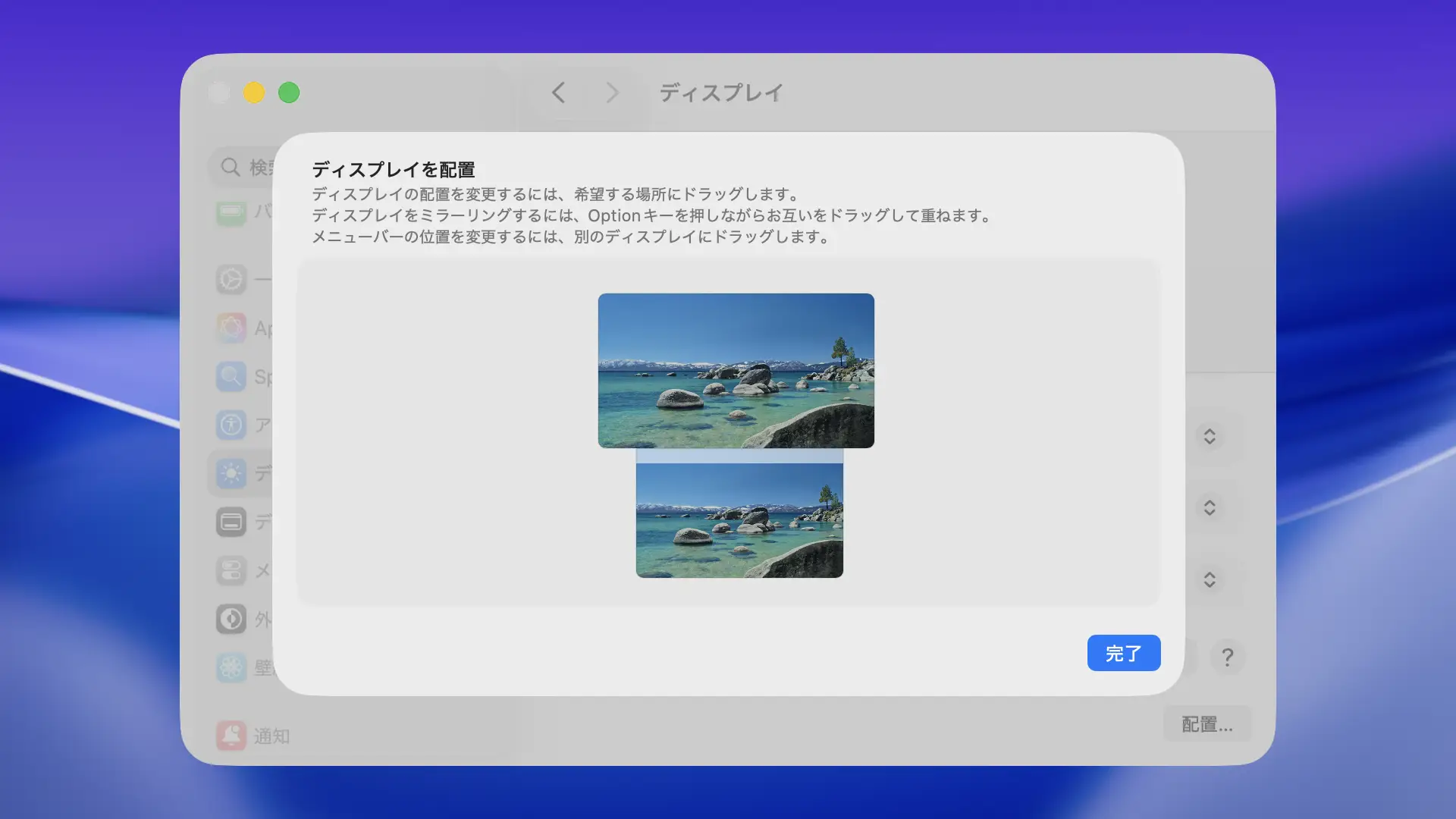Screen dimensions: 1456x819
Task: Open the Appearance icon in sidebar
Action: [231, 619]
